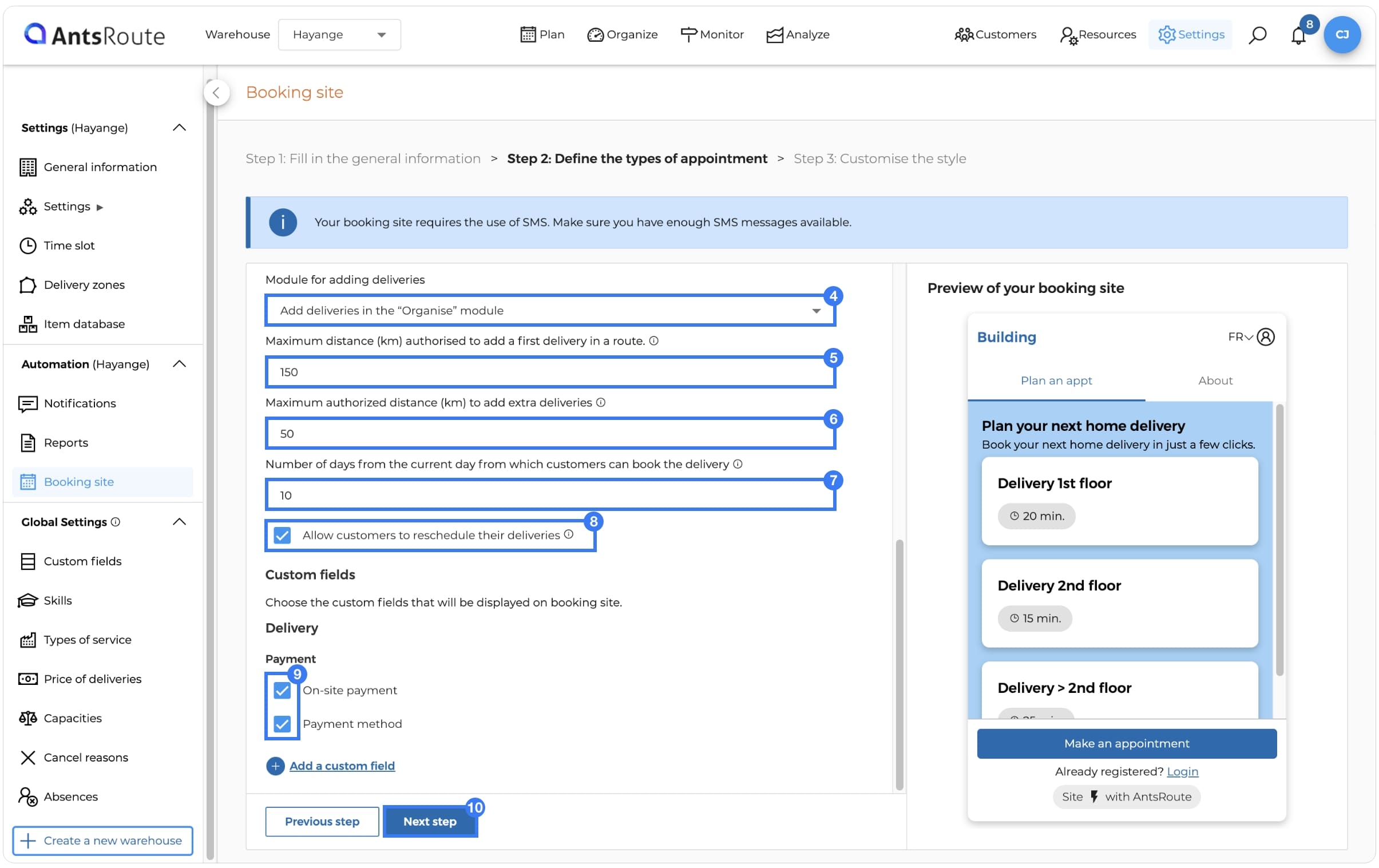Click info icon beside first delivery distance
The image size is (1379, 868).
click(x=654, y=341)
